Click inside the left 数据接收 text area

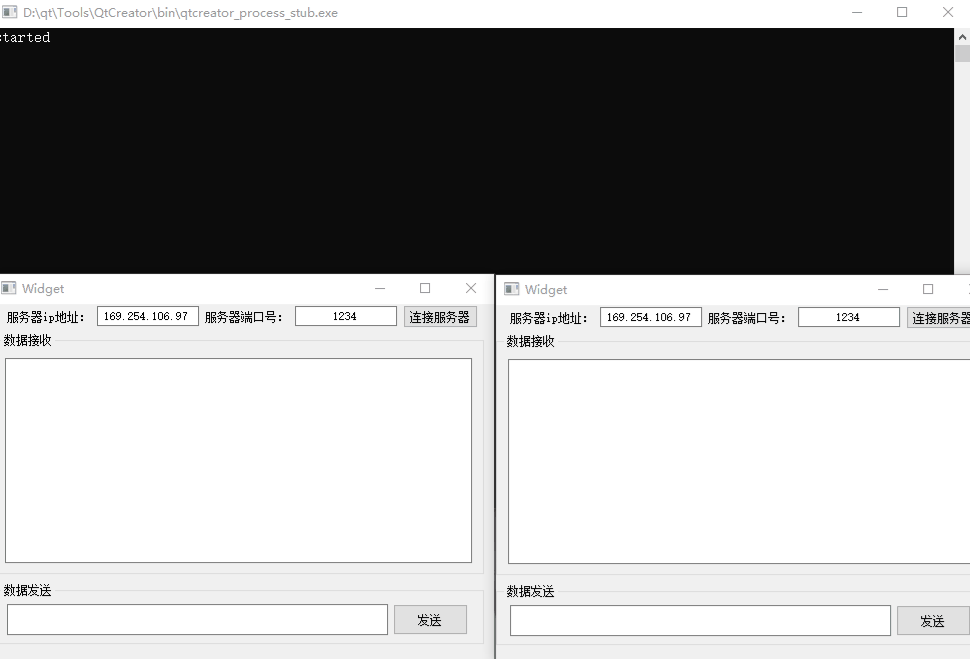click(x=240, y=460)
